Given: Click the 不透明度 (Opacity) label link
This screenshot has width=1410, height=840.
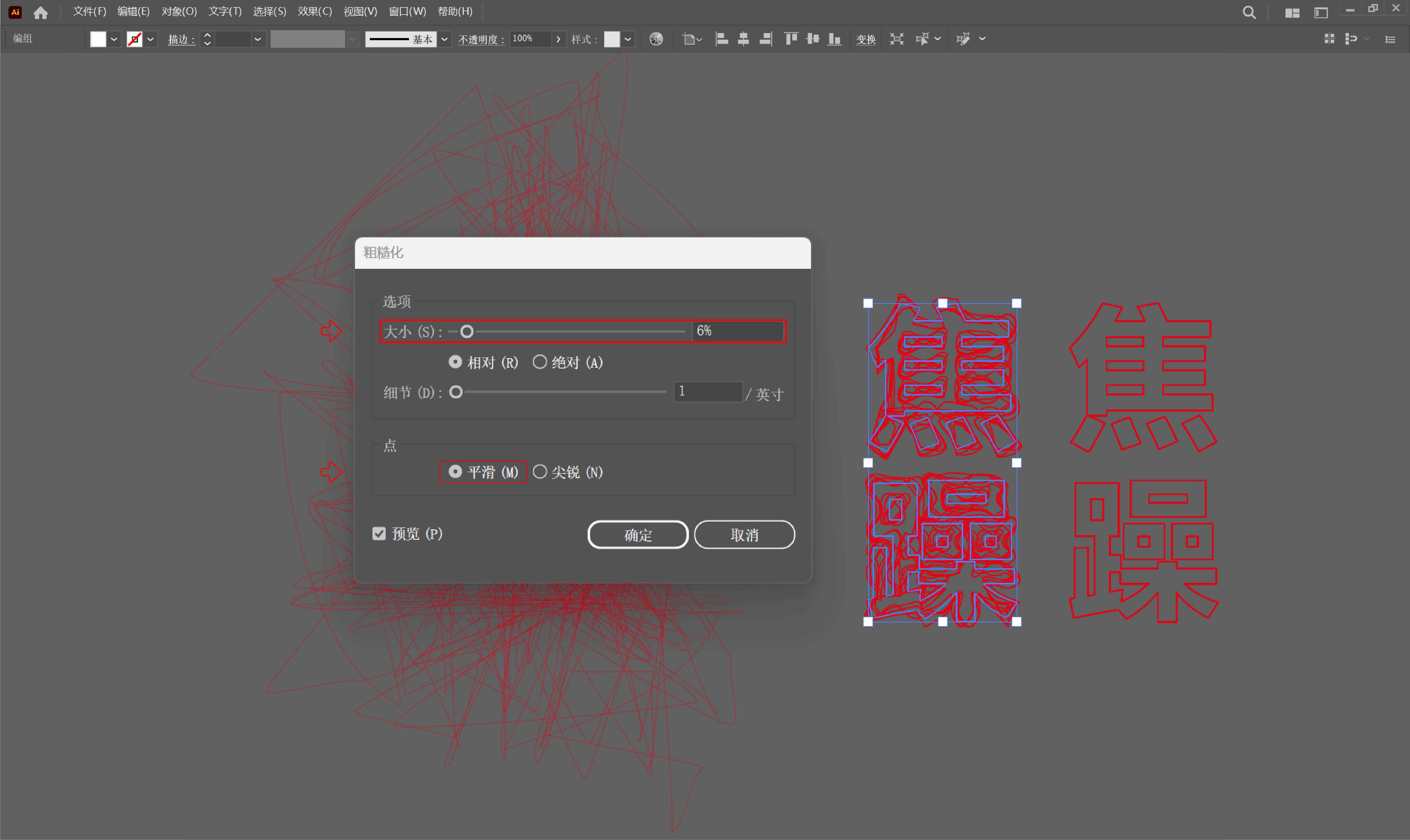Looking at the screenshot, I should 481,40.
